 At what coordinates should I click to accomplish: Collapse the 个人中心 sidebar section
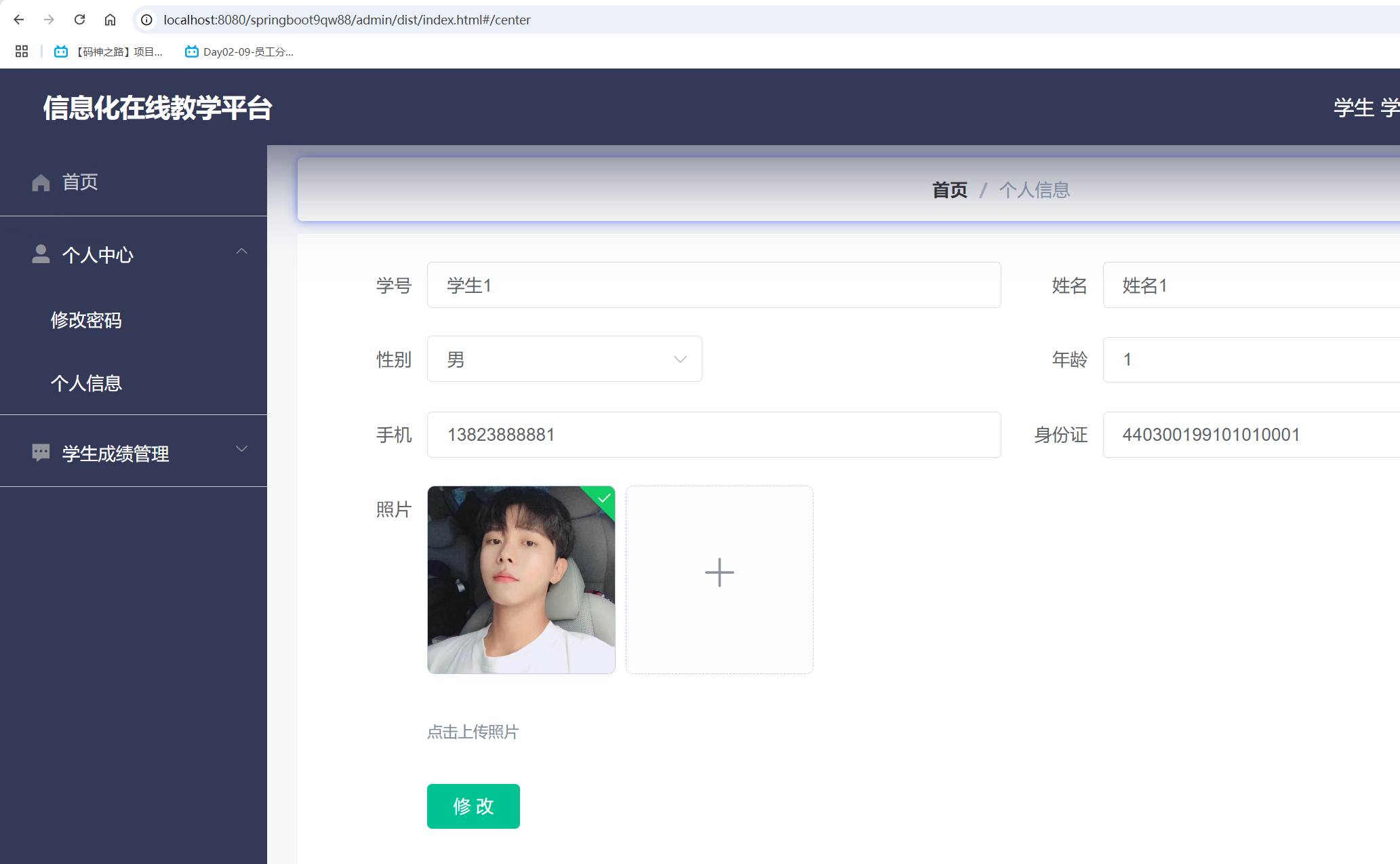pyautogui.click(x=241, y=252)
